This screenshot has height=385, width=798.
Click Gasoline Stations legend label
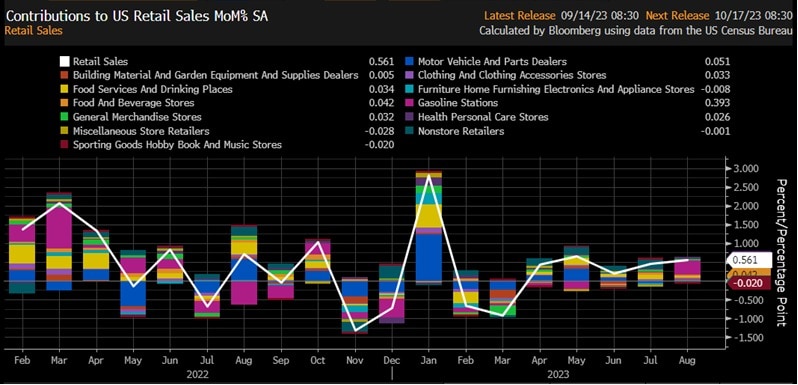pos(458,103)
